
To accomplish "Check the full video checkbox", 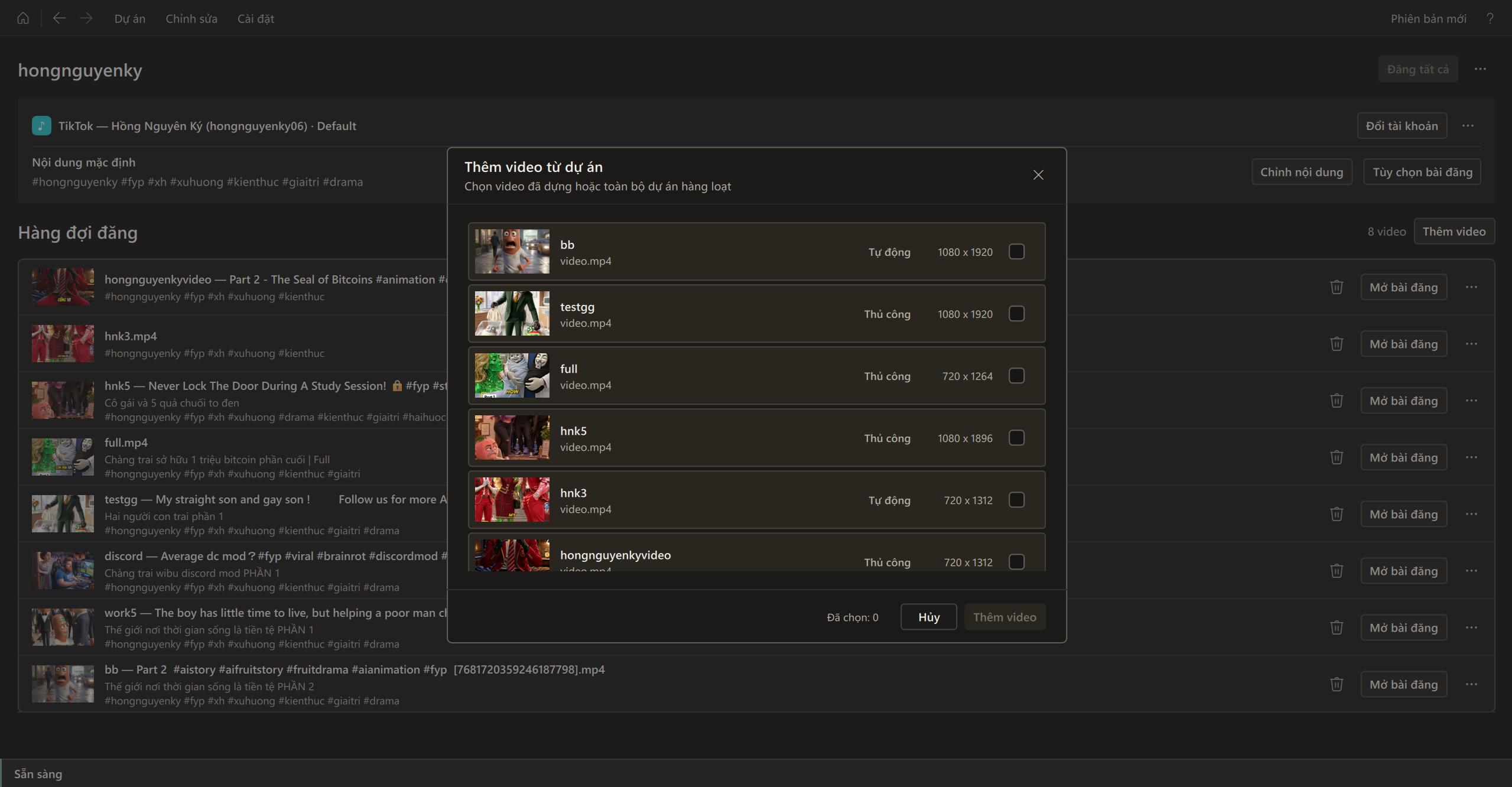I will (x=1016, y=376).
